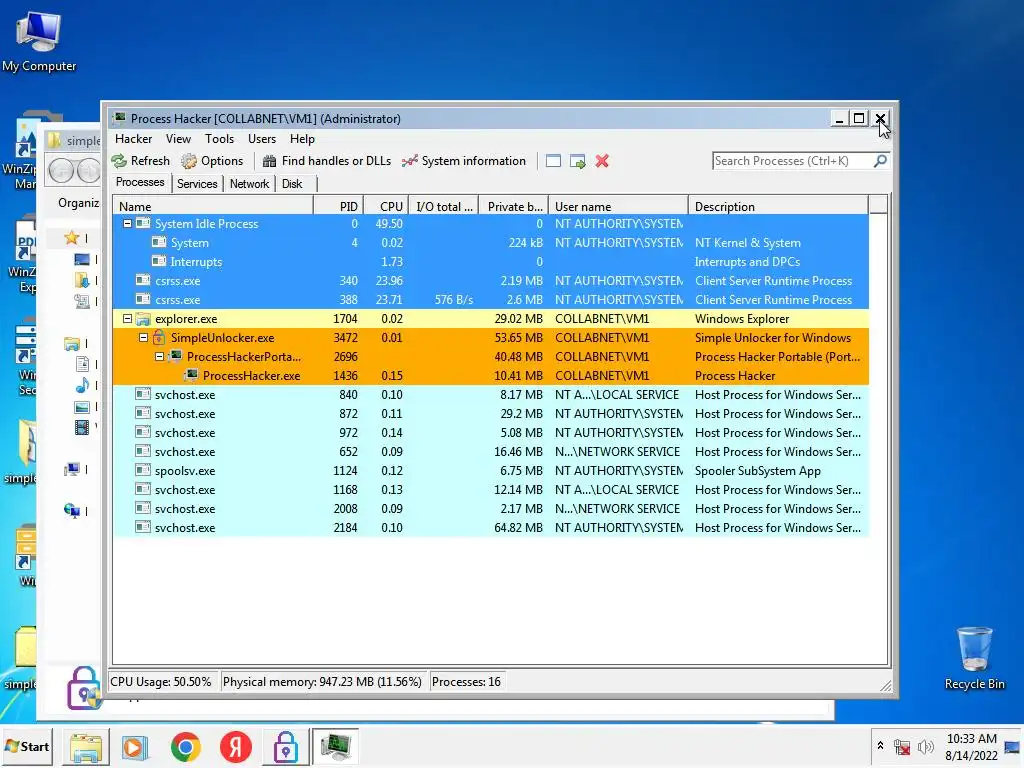This screenshot has width=1024, height=768.
Task: Open the Recycle Bin desktop icon
Action: (974, 658)
